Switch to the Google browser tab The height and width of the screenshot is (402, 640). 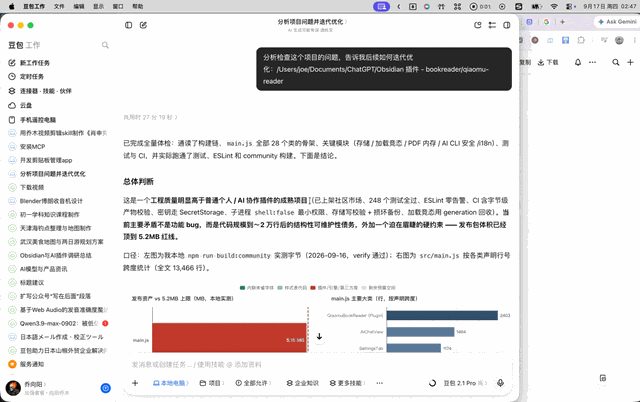[546, 22]
